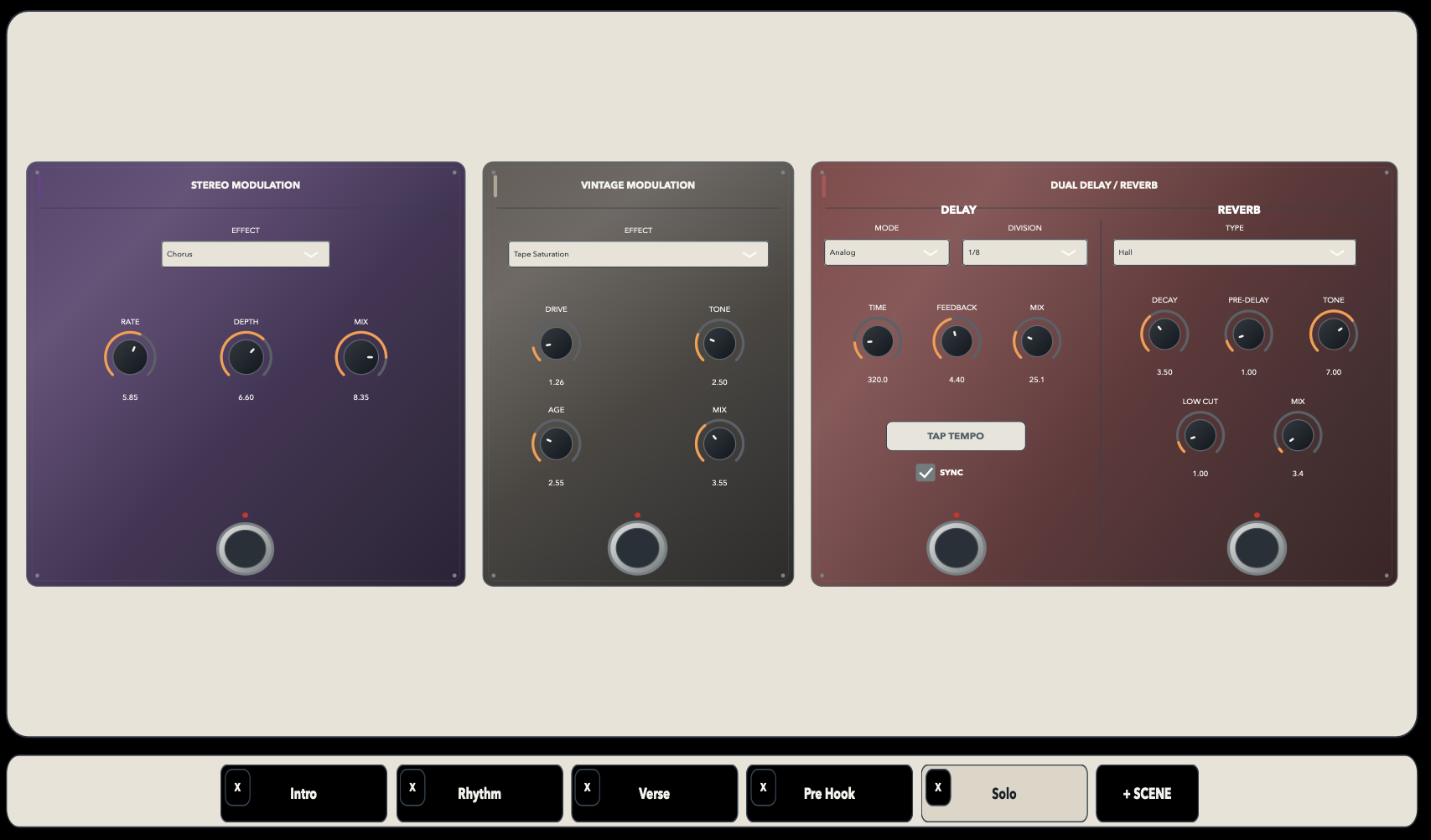Select the Intro scene
The width and height of the screenshot is (1431, 840).
point(303,793)
